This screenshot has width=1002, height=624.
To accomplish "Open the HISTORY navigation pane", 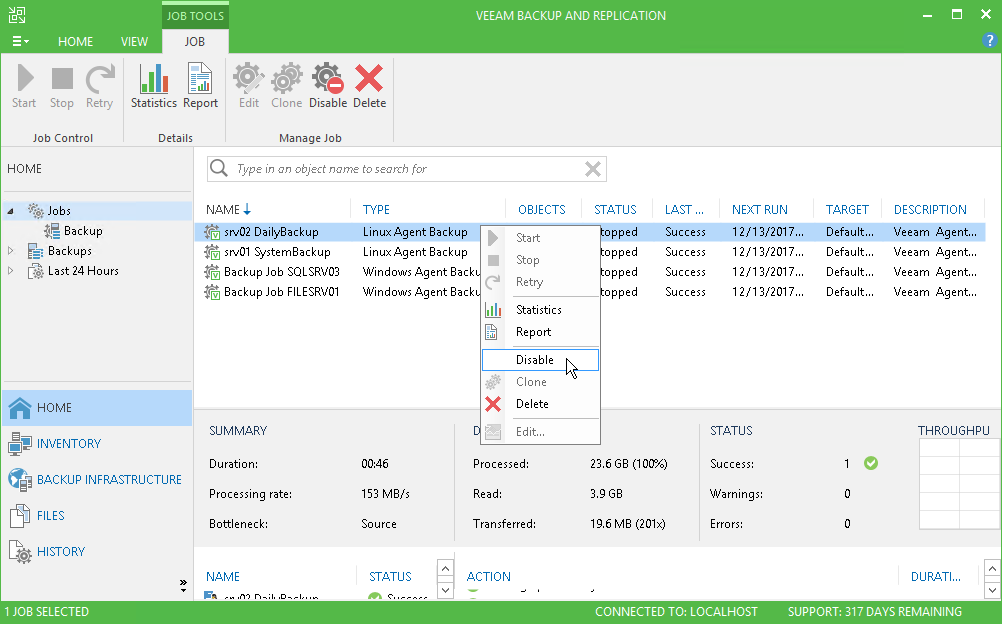I will [97, 552].
